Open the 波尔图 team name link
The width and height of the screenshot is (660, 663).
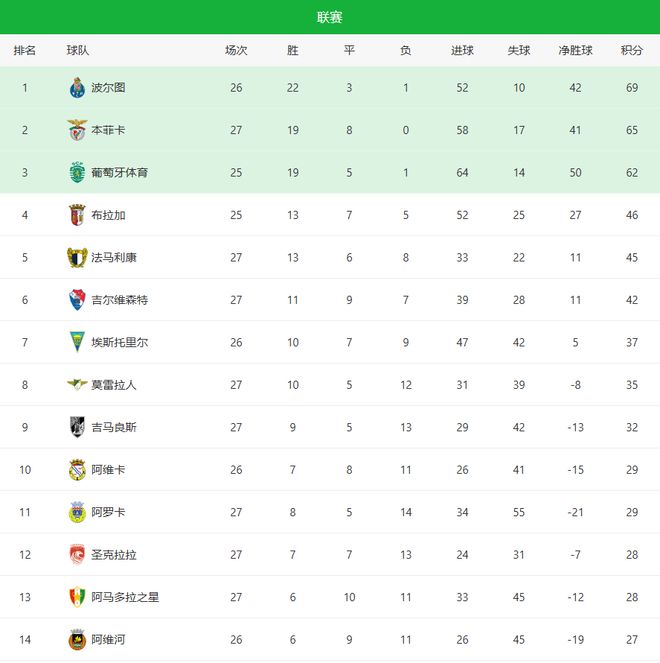108,88
